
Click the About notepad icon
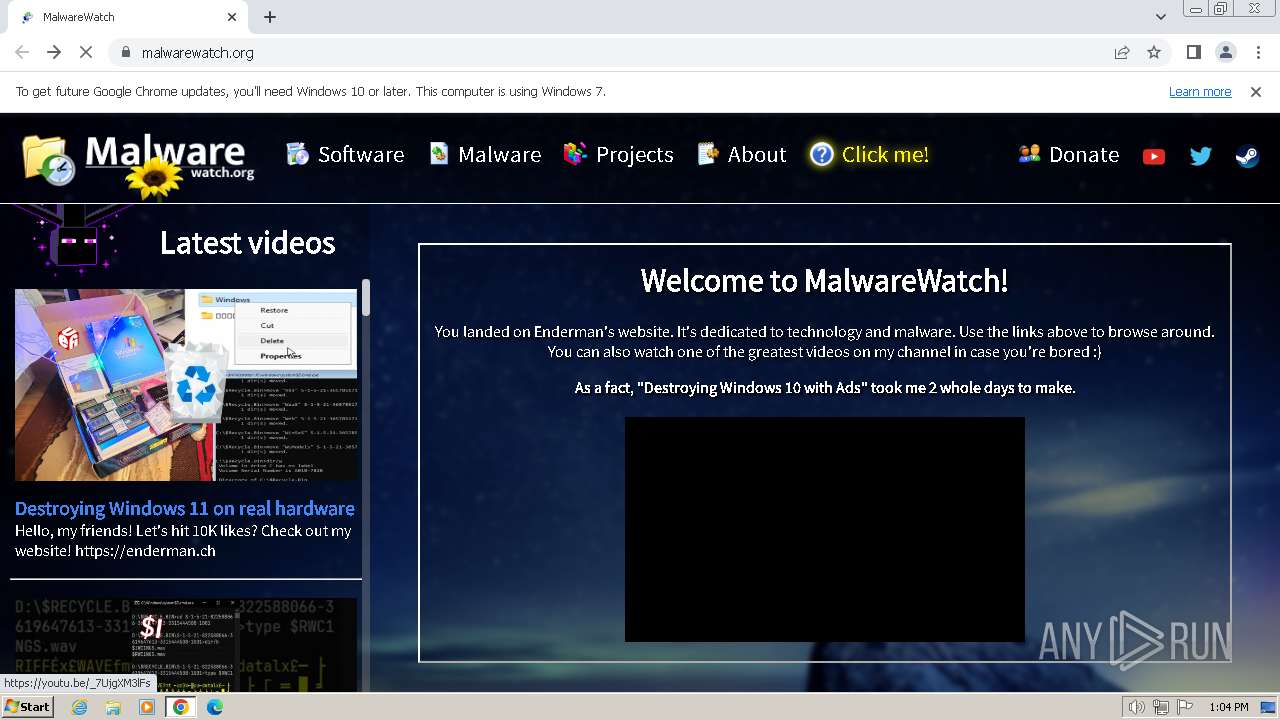pos(708,153)
